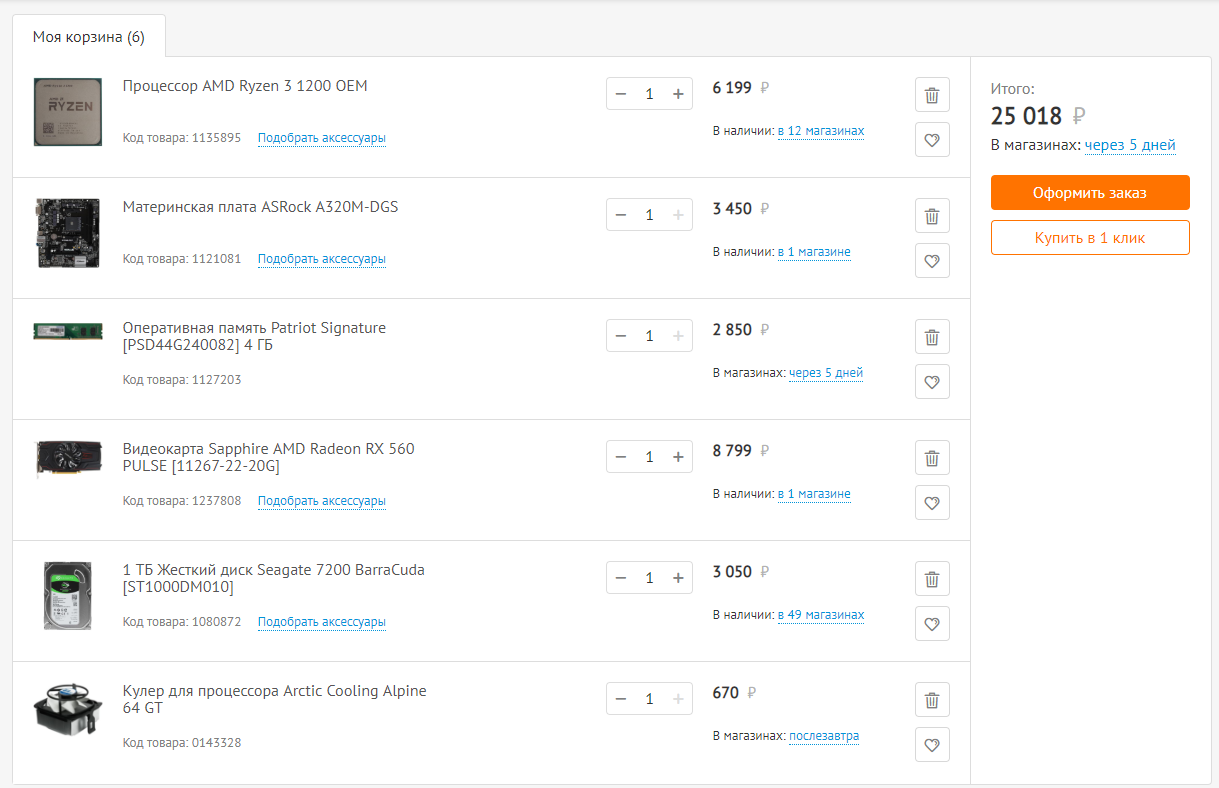The image size is (1219, 788).
Task: Open 'в 12 магазинах' availability for Ryzen processor
Action: 821,131
